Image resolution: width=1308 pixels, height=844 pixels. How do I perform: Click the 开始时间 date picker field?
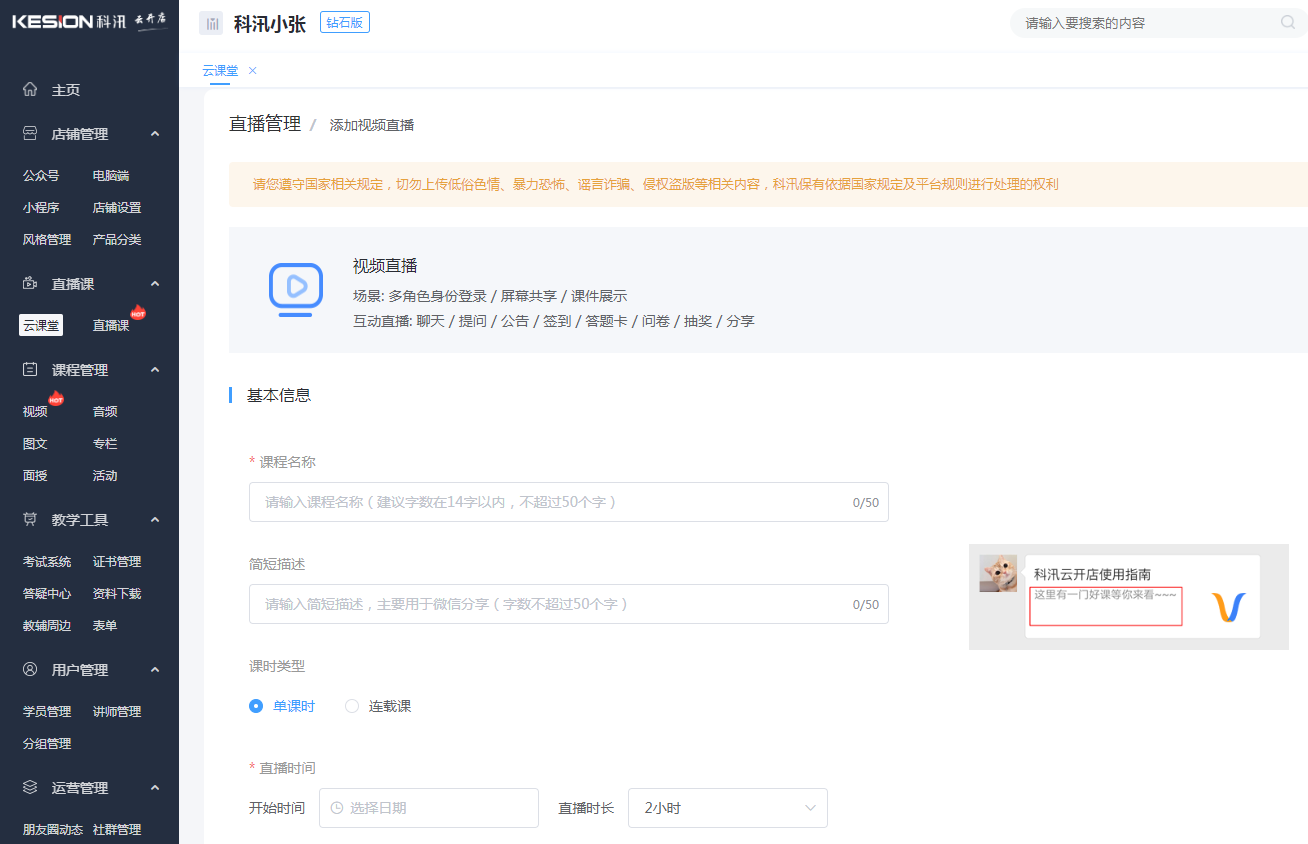(428, 808)
